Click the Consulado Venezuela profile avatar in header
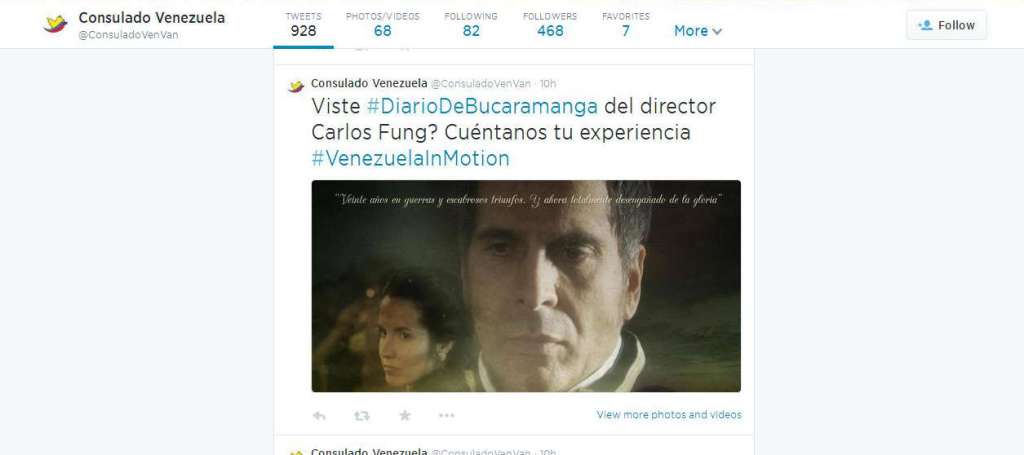Viewport: 1024px width, 455px height. [x=56, y=24]
